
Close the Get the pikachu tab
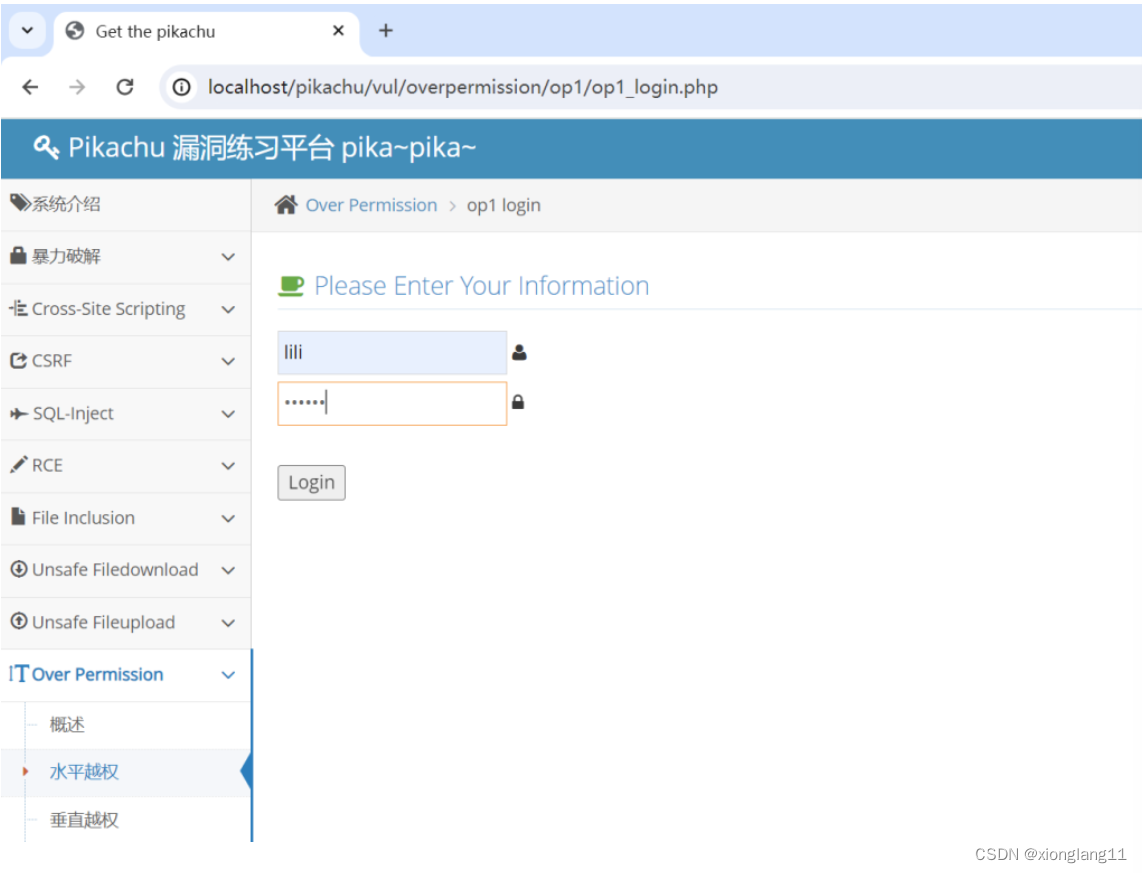338,31
